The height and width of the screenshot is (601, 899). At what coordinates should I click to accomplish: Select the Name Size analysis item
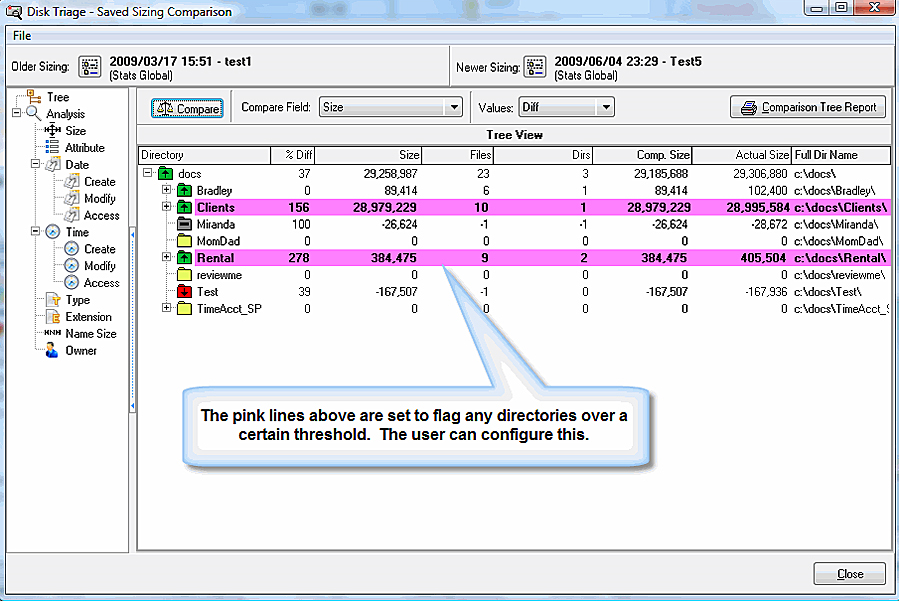click(x=90, y=334)
